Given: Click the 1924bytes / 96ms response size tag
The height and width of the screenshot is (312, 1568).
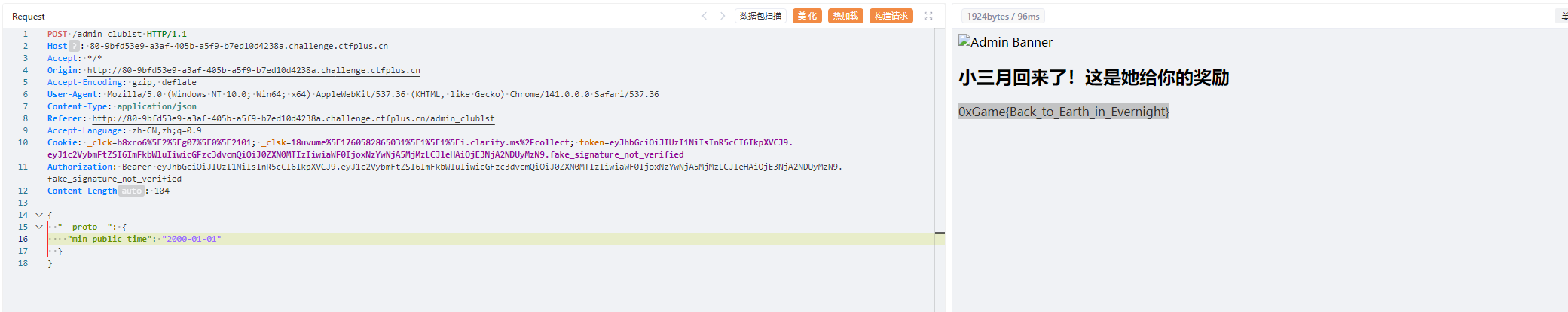Looking at the screenshot, I should pos(1002,17).
